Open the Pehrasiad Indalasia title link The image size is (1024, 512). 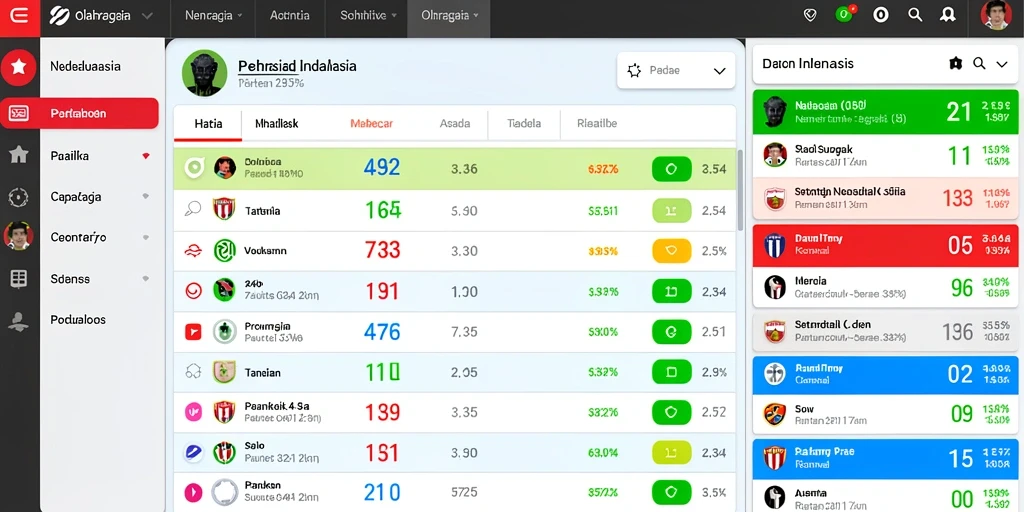point(297,66)
